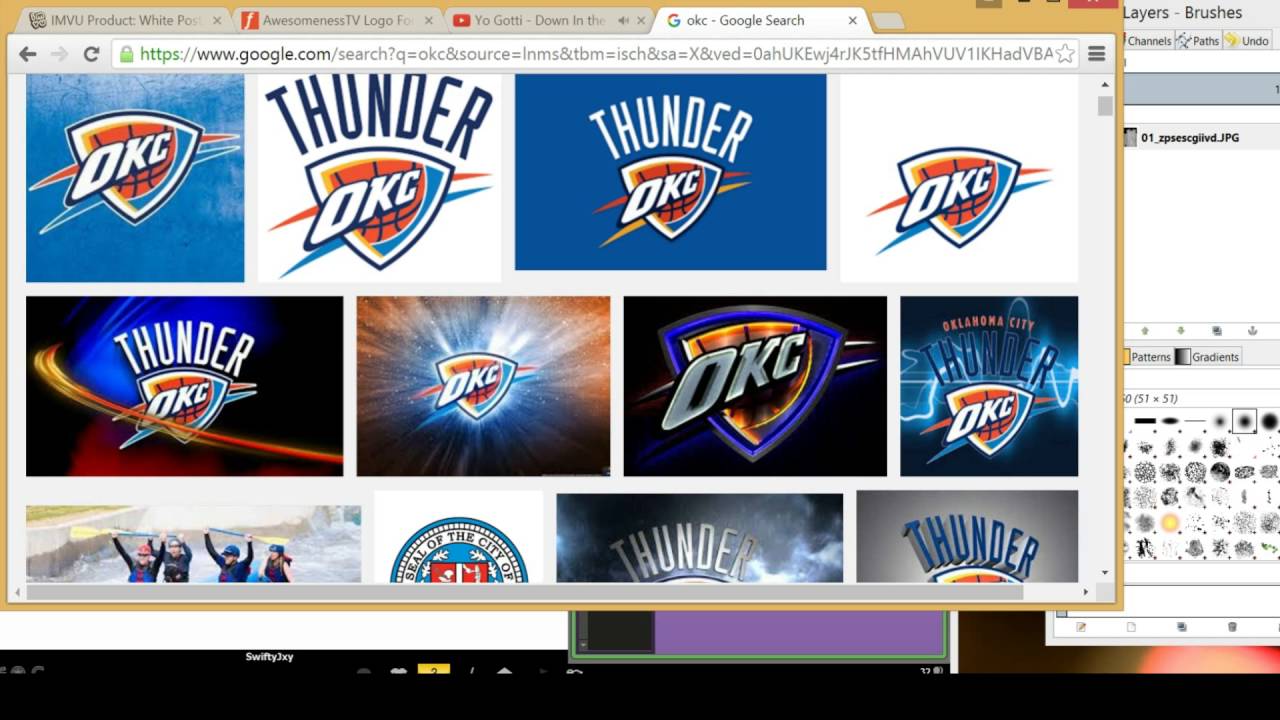This screenshot has height=720, width=1280.
Task: Pick the outlined selected soft round brush
Action: (x=1245, y=421)
